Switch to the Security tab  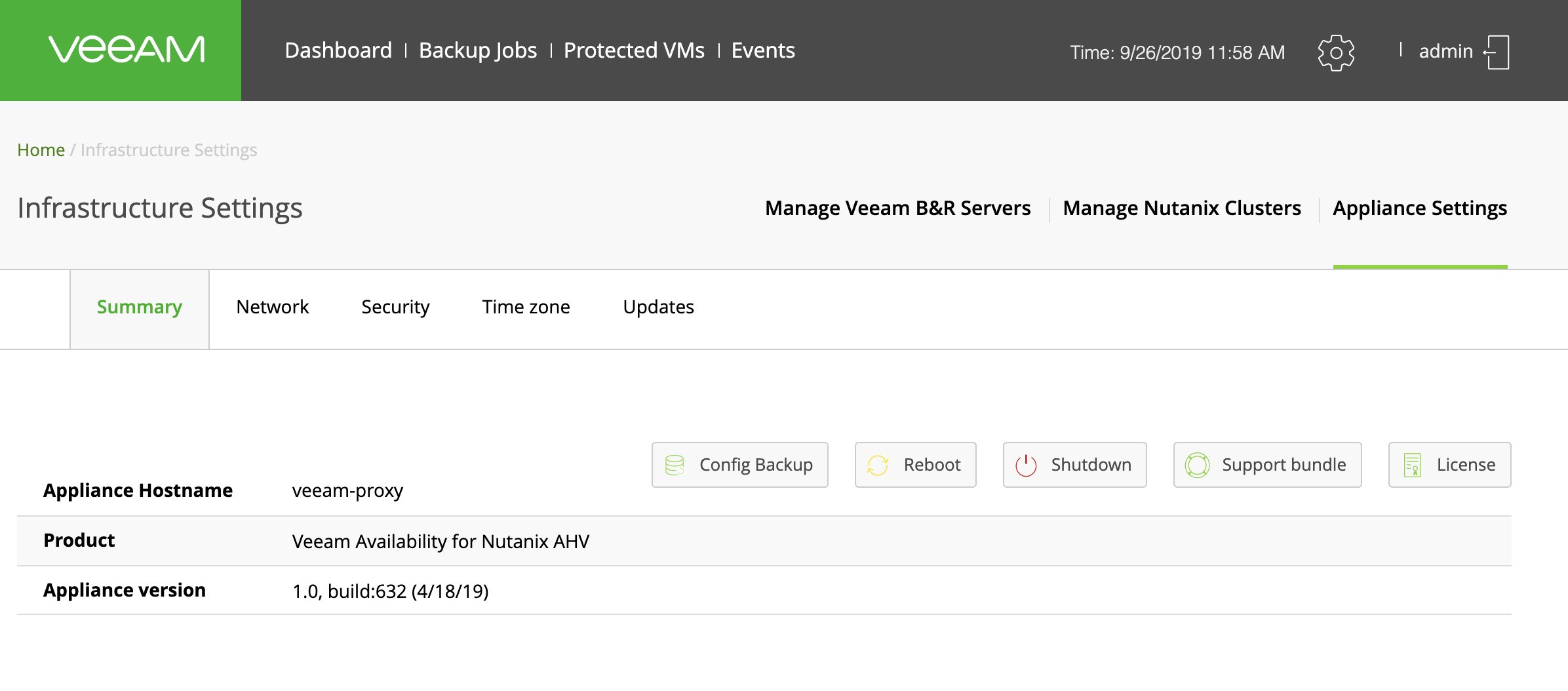[395, 307]
